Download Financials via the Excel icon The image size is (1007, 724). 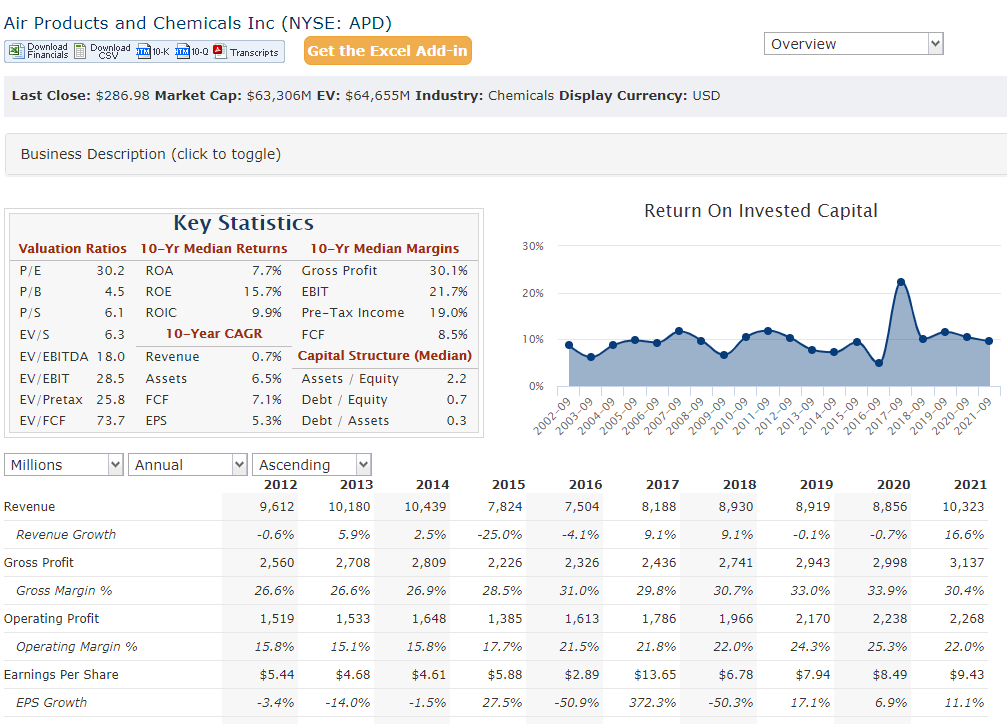click(17, 51)
